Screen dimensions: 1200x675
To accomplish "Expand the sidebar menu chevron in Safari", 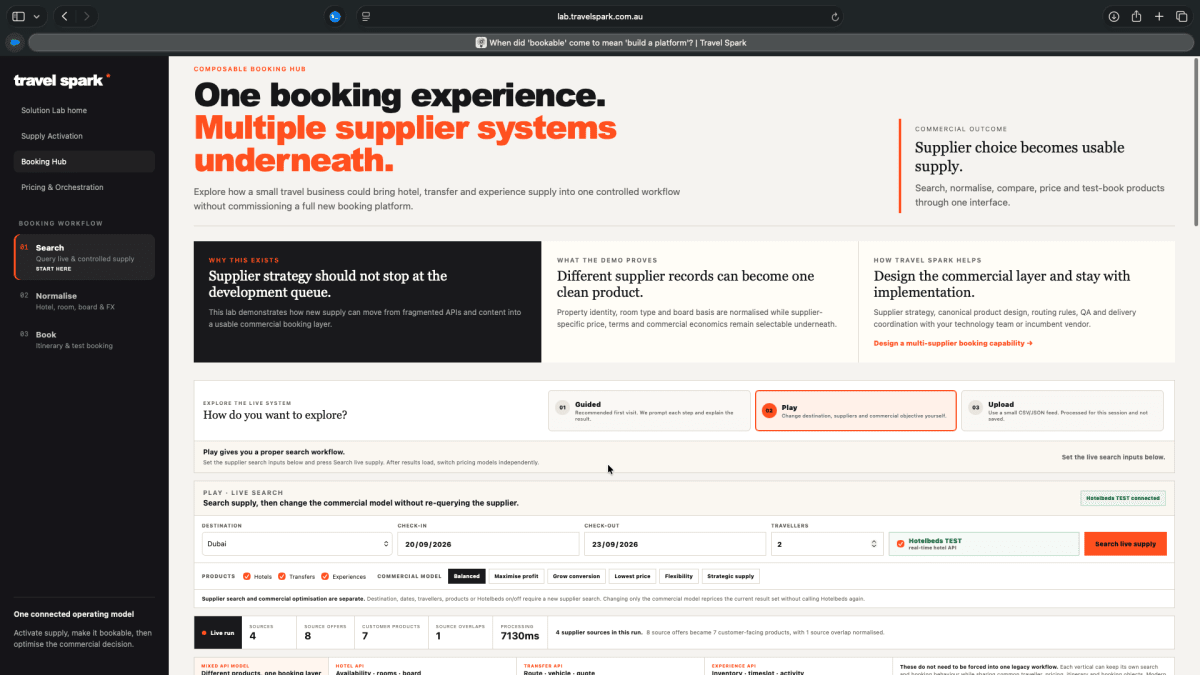I will pyautogui.click(x=37, y=16).
